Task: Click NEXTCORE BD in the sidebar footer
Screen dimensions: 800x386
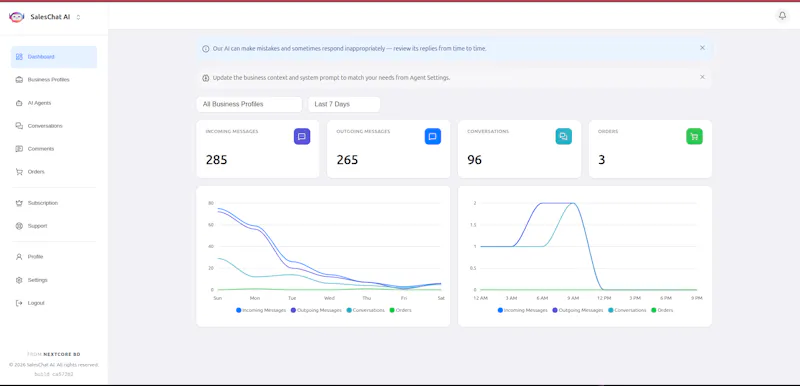Action: 62,354
